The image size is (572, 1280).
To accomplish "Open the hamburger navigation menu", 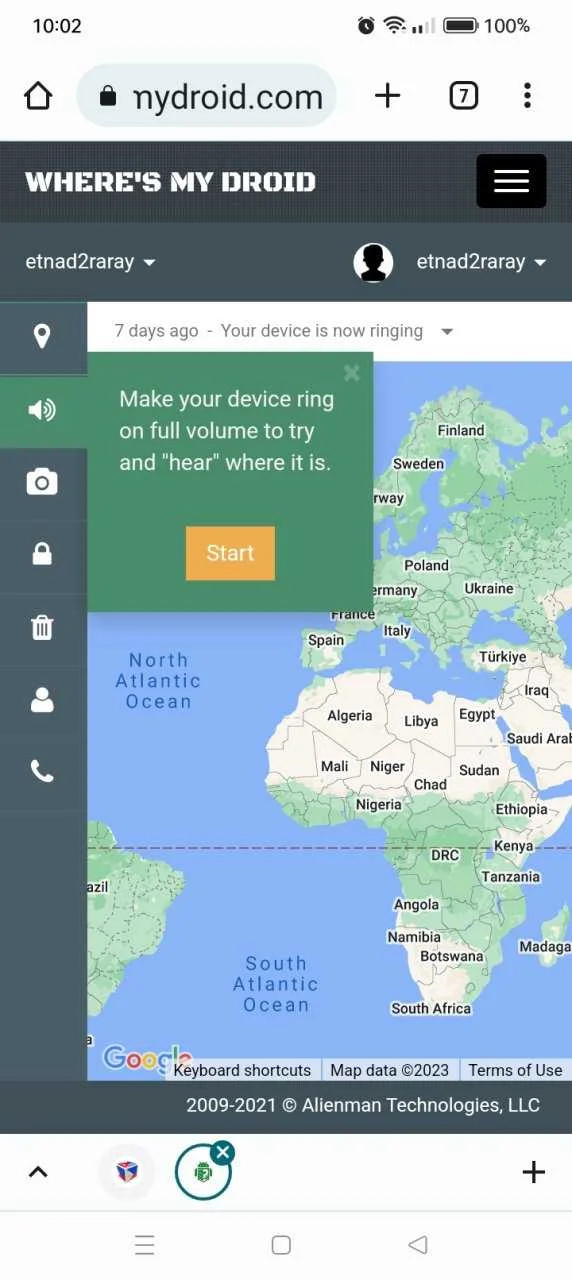I will (x=511, y=181).
